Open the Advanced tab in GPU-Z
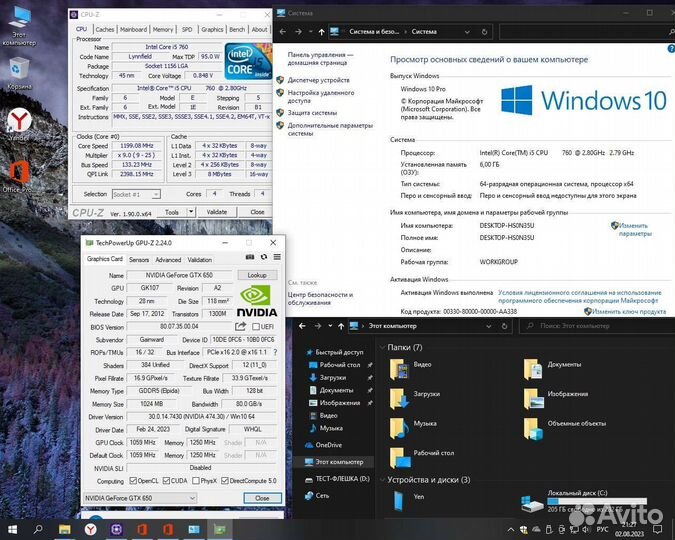Viewport: 675px width, 540px height. (168, 260)
